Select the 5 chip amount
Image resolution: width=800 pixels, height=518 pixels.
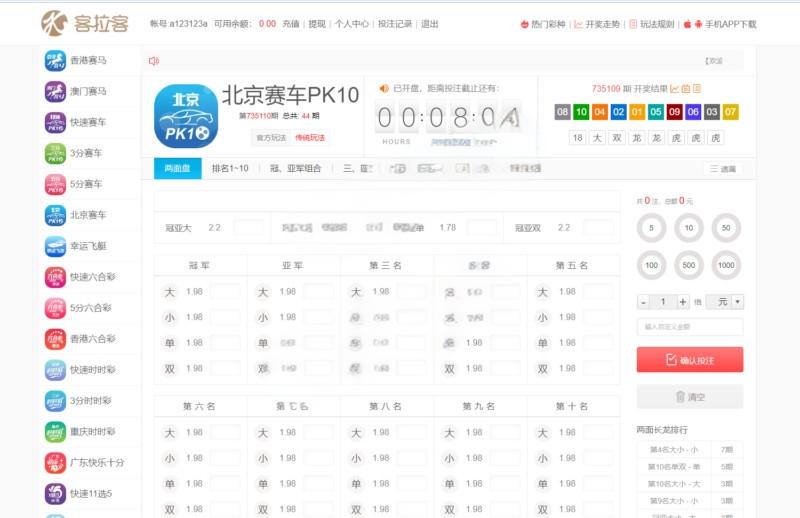(651, 228)
